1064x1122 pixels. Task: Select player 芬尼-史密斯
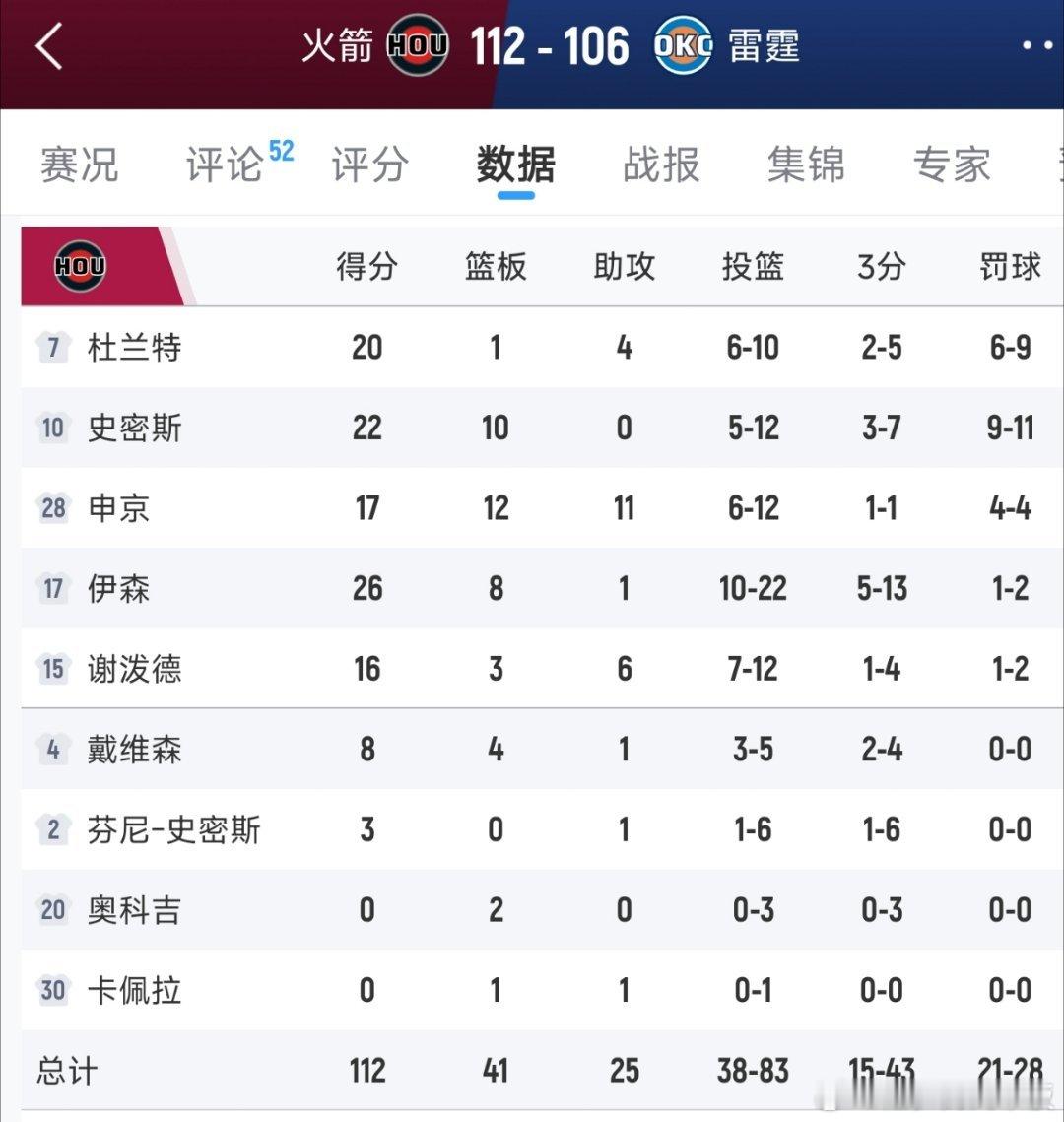pos(173,830)
